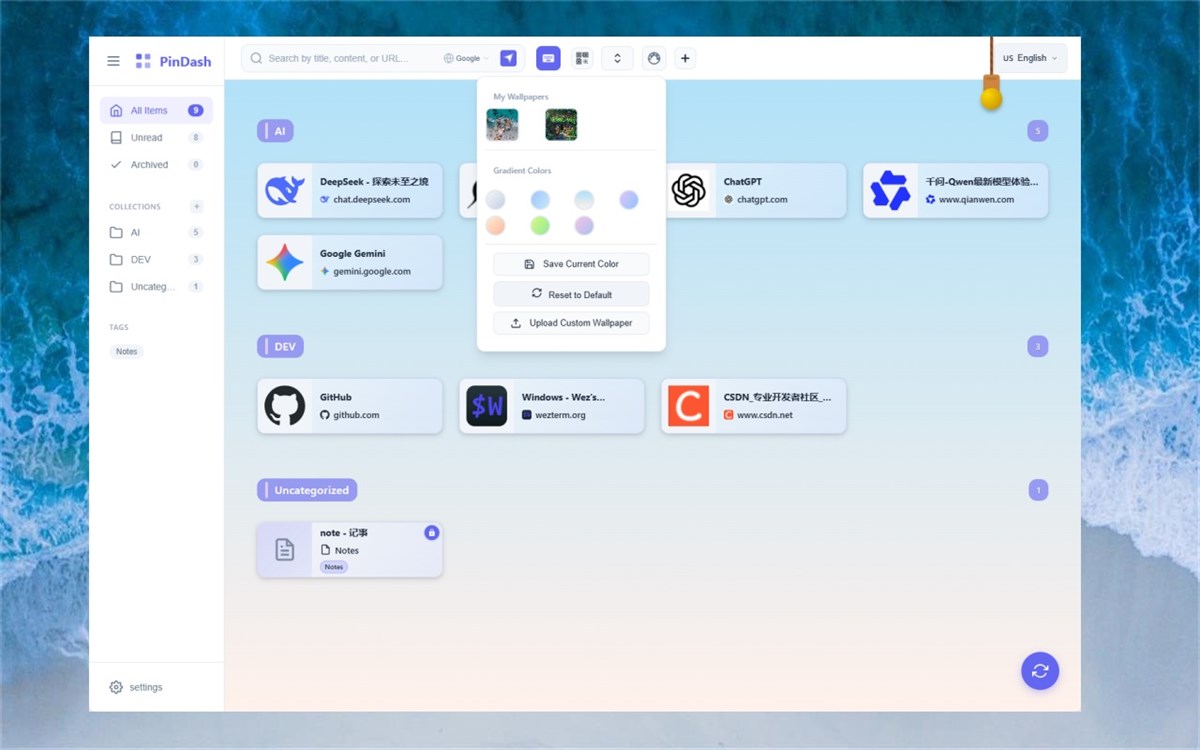Pick the light cyan gradient swatch
Viewport: 1200px width, 750px height.
coord(584,200)
